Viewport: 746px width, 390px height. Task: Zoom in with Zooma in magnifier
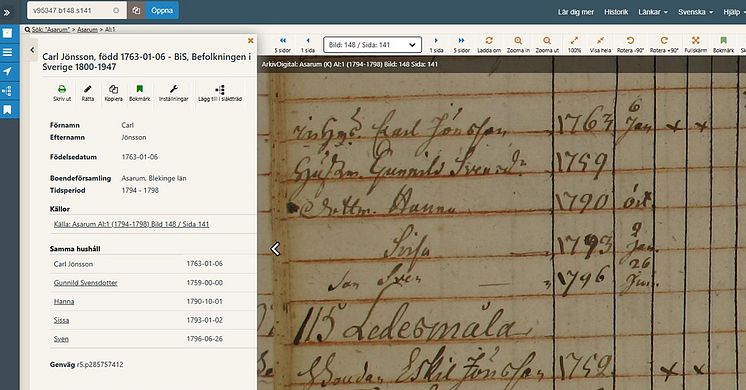click(x=518, y=45)
